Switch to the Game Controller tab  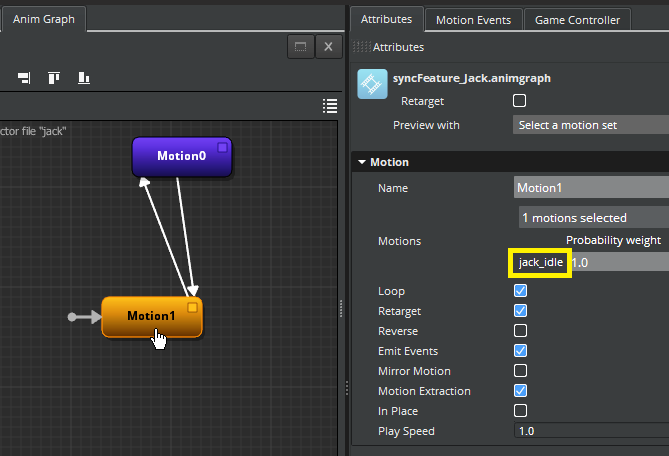click(x=577, y=19)
